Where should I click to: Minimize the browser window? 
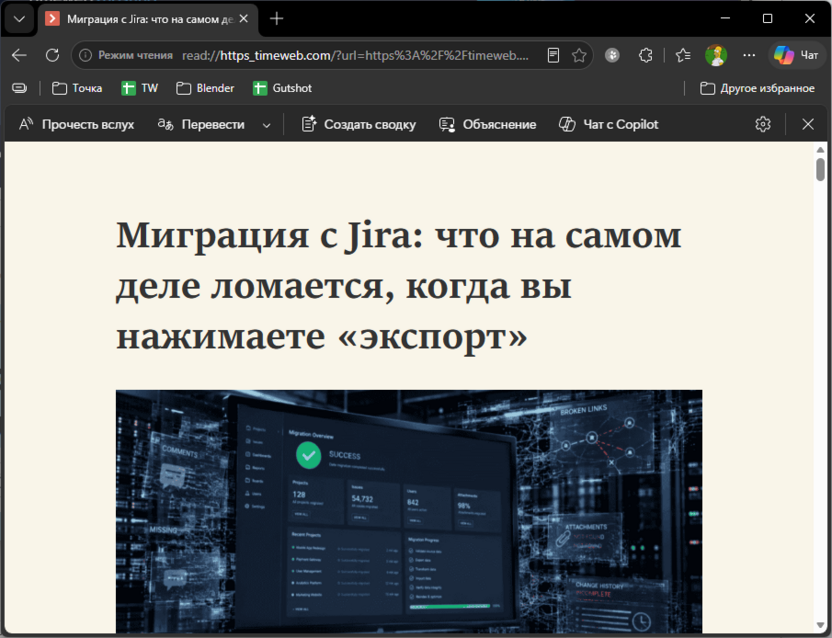click(x=725, y=19)
